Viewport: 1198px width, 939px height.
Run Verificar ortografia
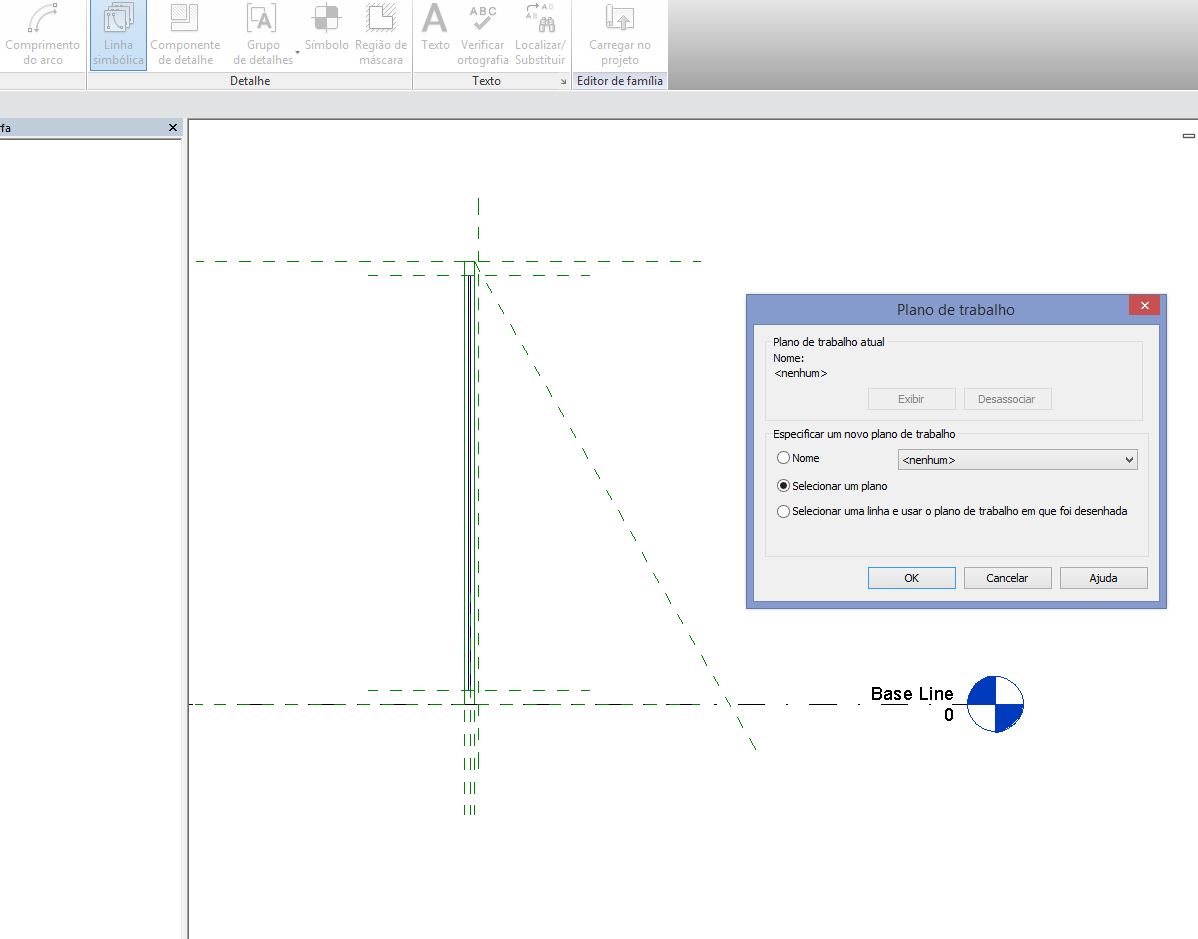click(483, 36)
